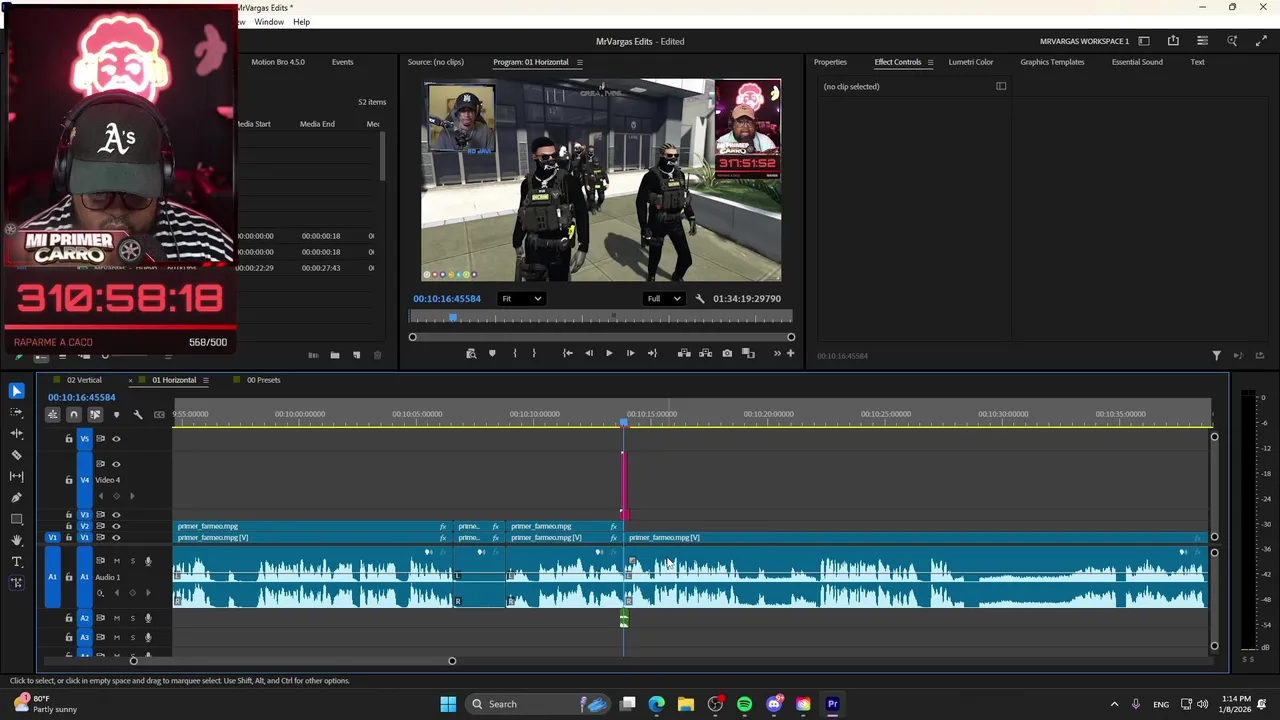Select the Hand tool
1280x720 pixels.
pyautogui.click(x=16, y=540)
